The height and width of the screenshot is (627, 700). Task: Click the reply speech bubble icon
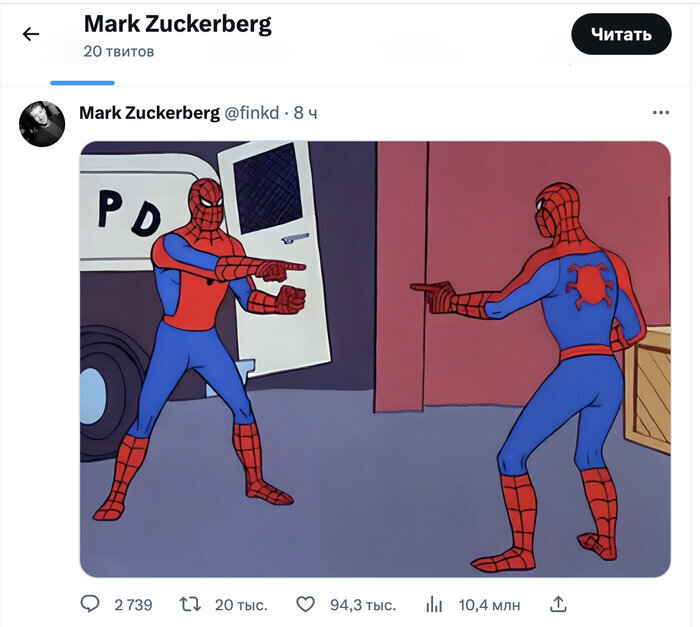click(90, 604)
